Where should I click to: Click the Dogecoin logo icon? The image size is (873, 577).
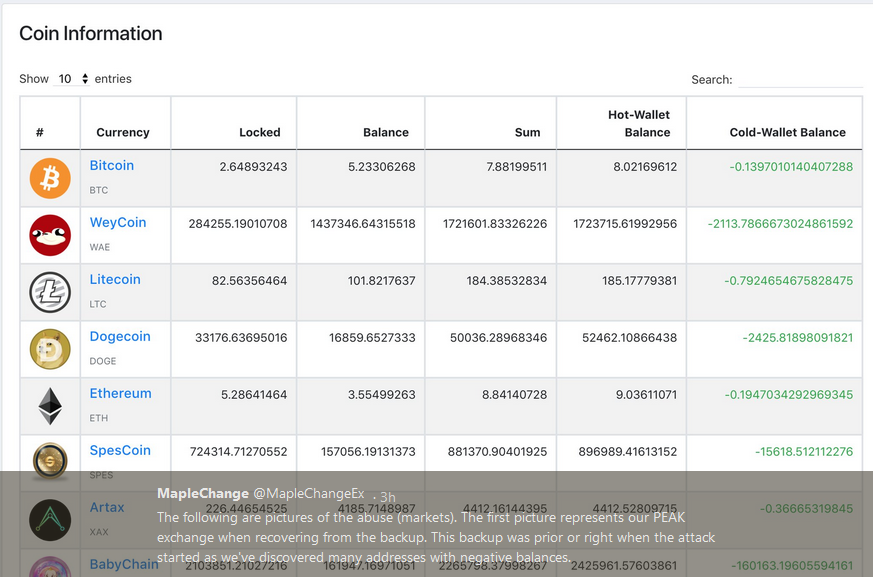50,349
